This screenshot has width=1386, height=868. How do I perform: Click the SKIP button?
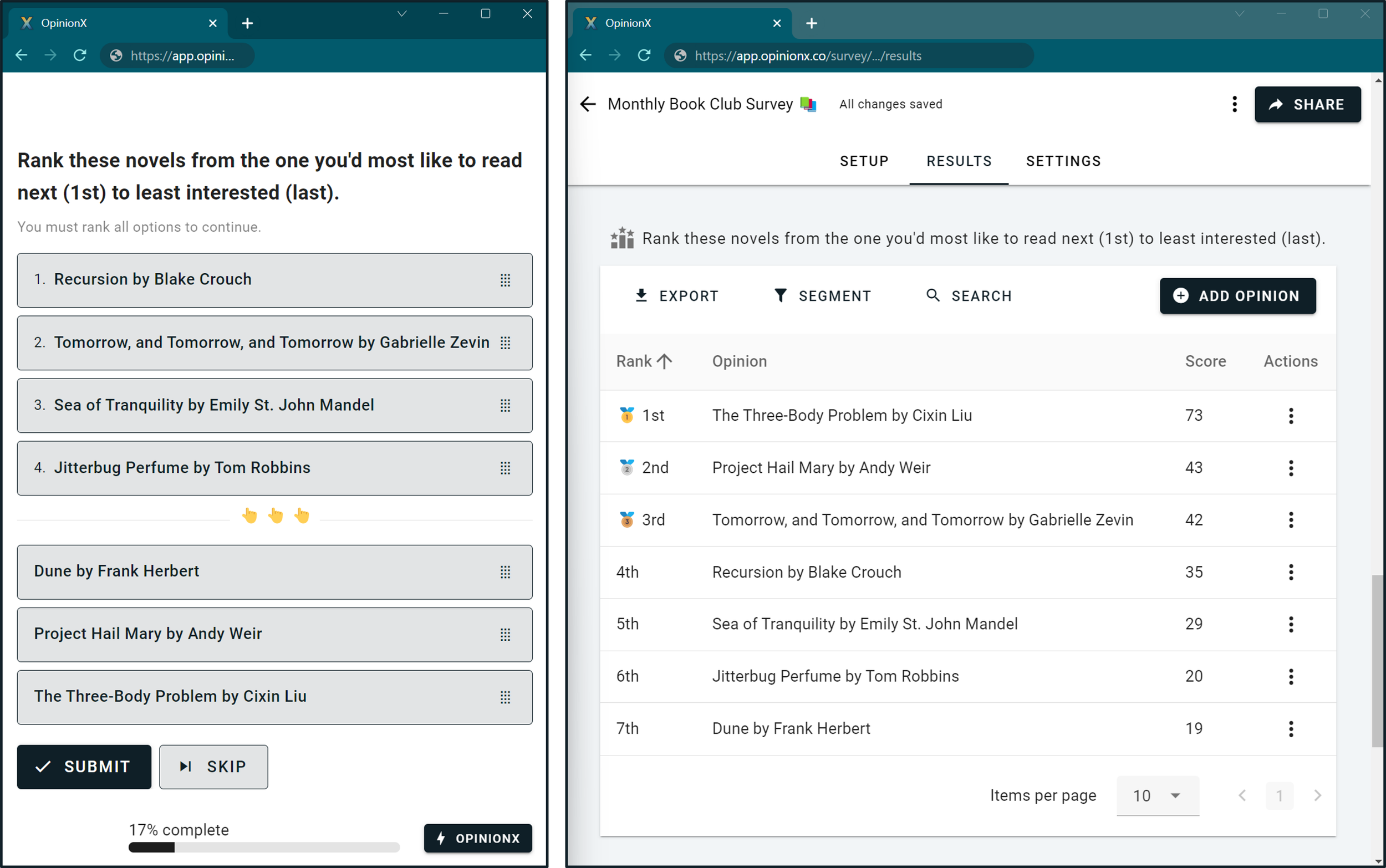pos(213,767)
